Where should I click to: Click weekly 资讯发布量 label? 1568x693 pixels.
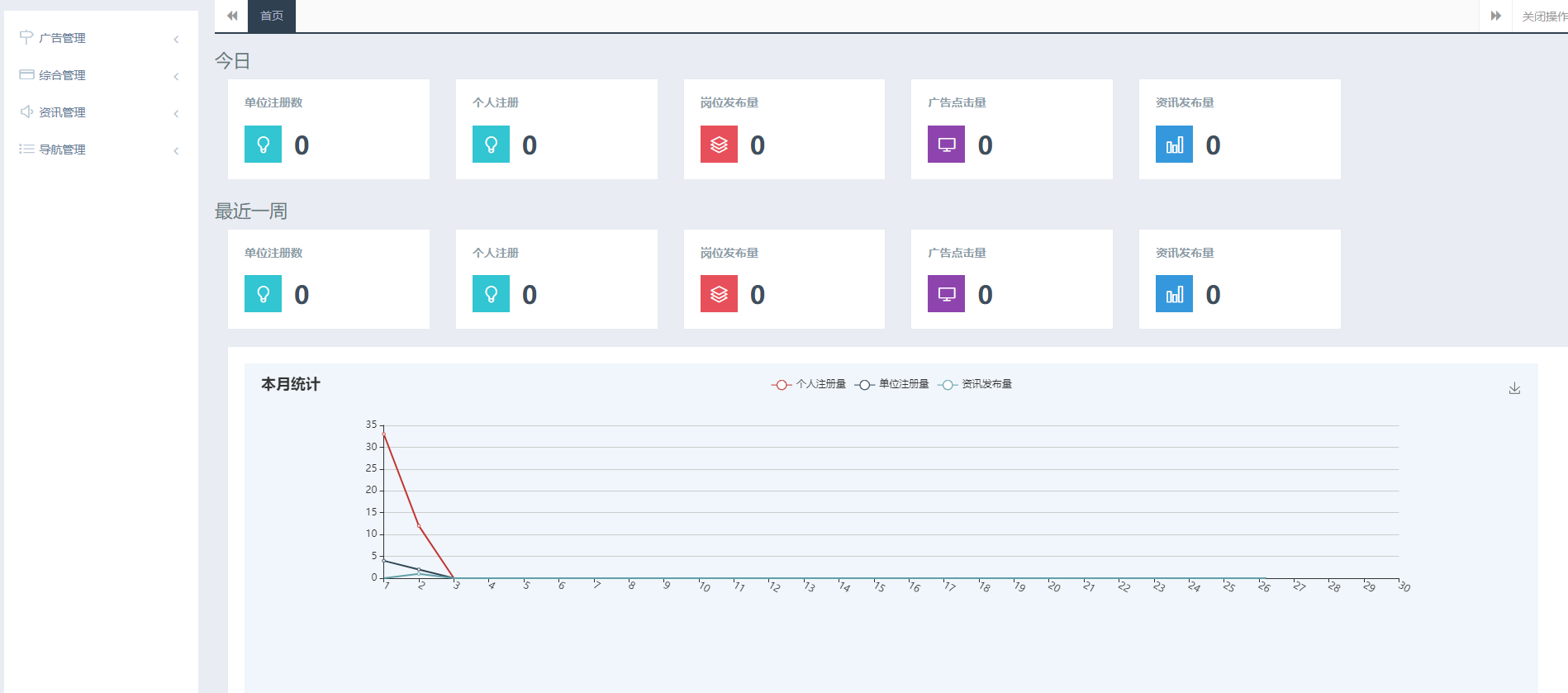tap(1185, 253)
